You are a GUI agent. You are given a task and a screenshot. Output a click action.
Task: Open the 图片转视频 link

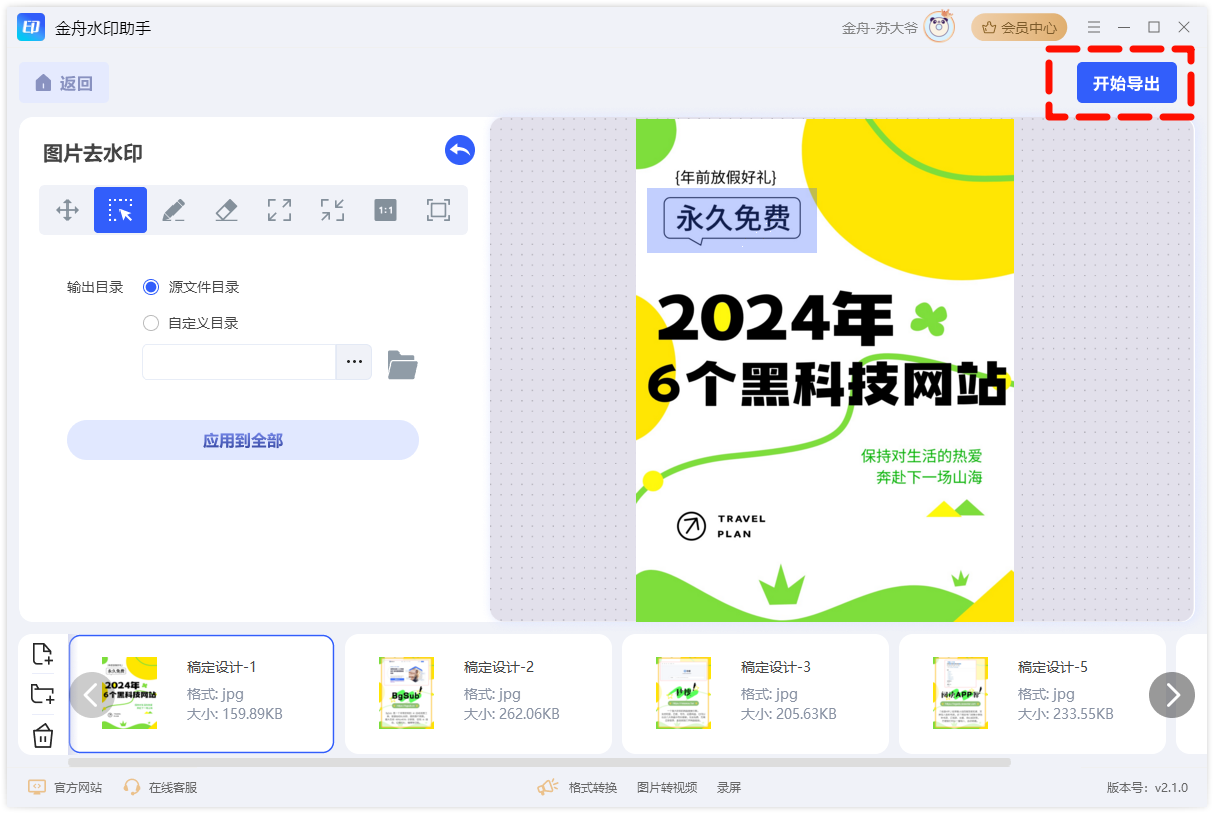coord(667,787)
